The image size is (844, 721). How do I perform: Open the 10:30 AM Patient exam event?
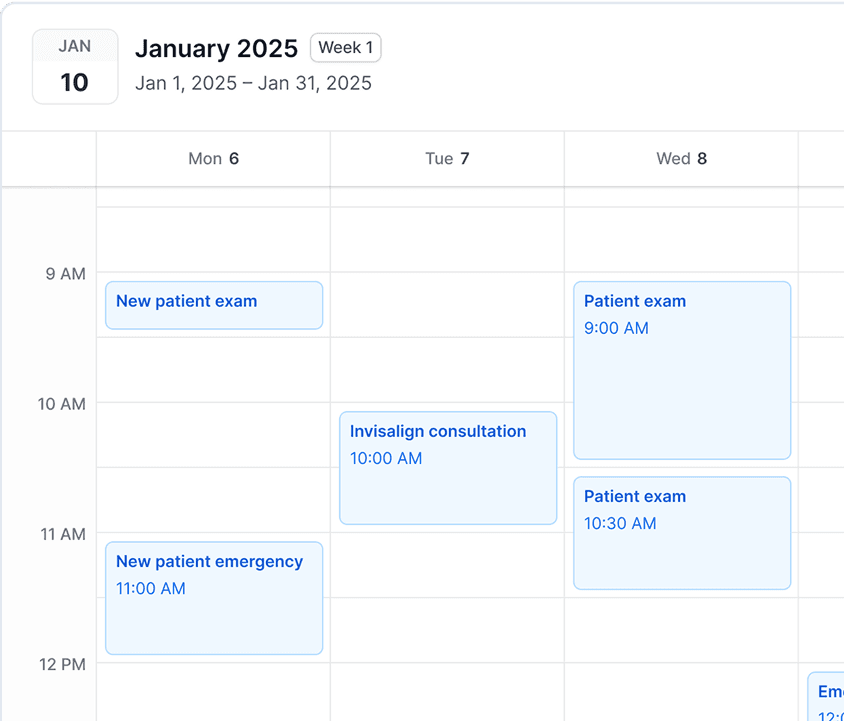click(x=682, y=532)
